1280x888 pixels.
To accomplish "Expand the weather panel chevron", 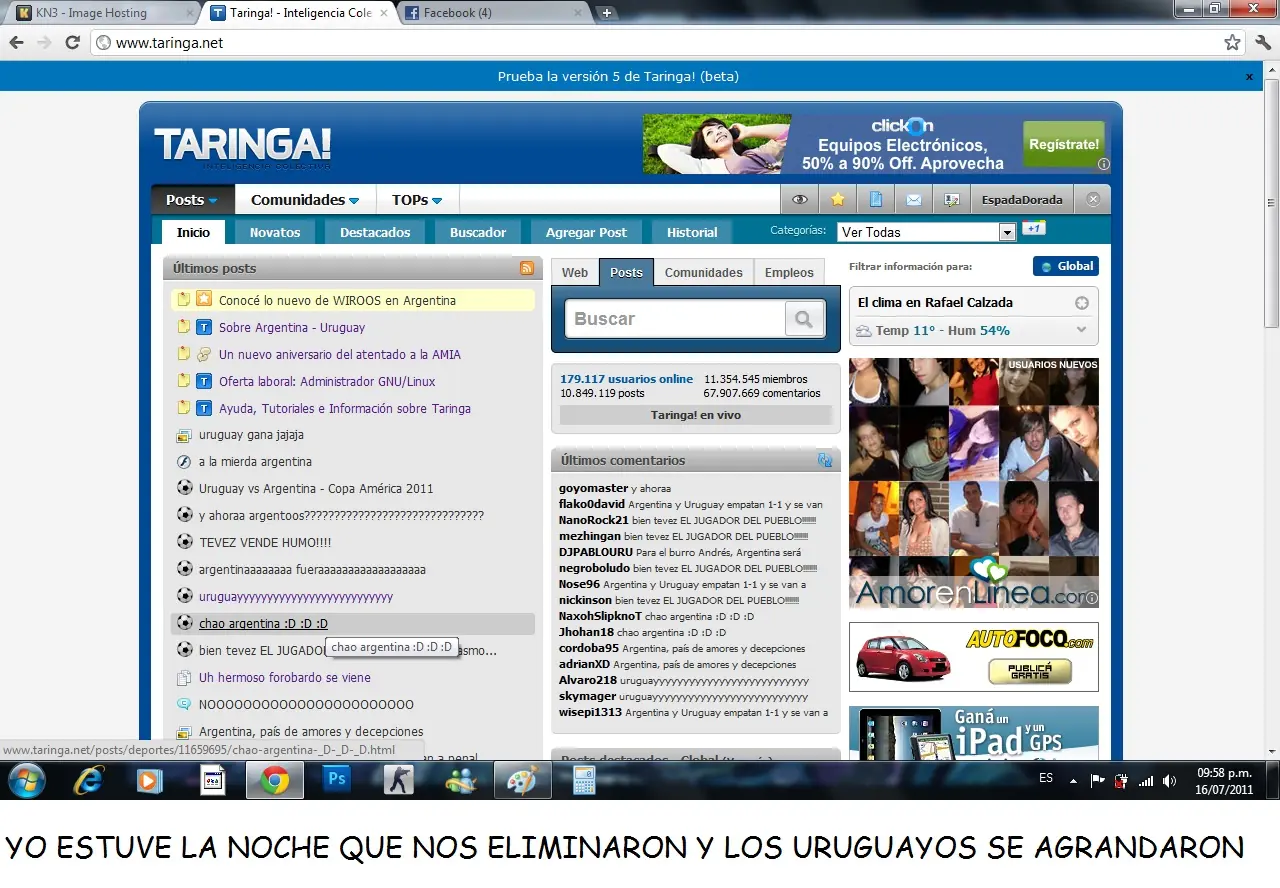I will pyautogui.click(x=1081, y=330).
